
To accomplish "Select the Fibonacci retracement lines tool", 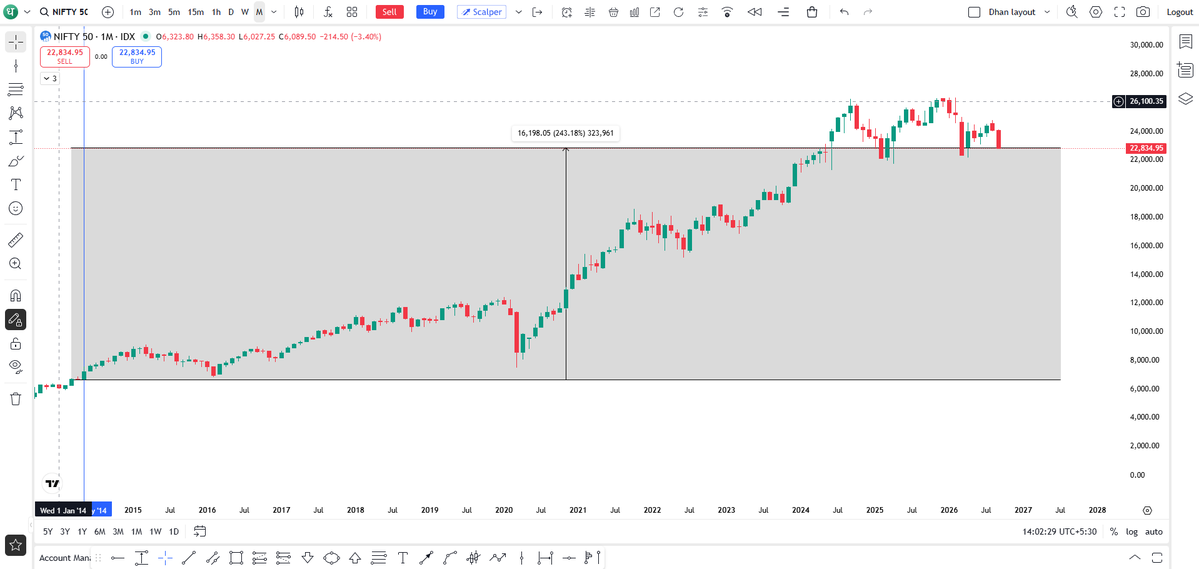I will pyautogui.click(x=15, y=89).
